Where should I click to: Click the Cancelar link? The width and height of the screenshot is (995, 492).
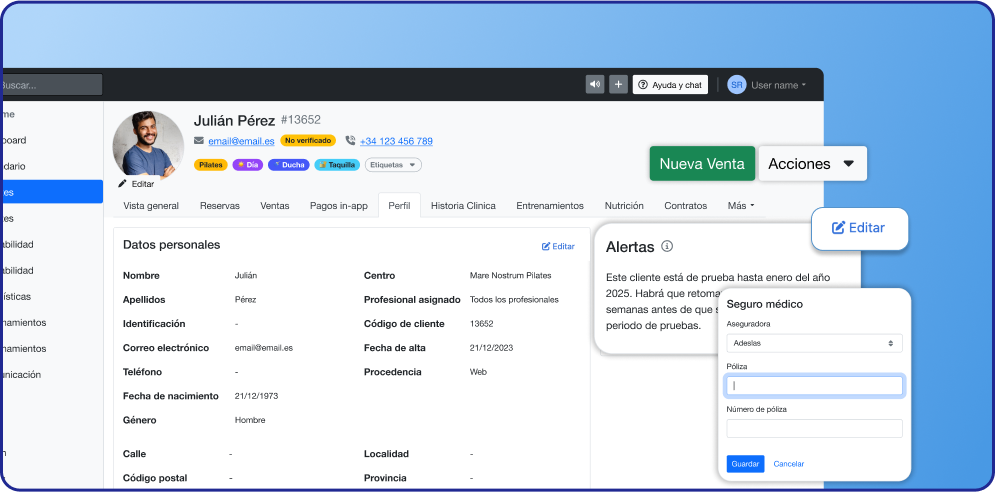click(x=789, y=464)
